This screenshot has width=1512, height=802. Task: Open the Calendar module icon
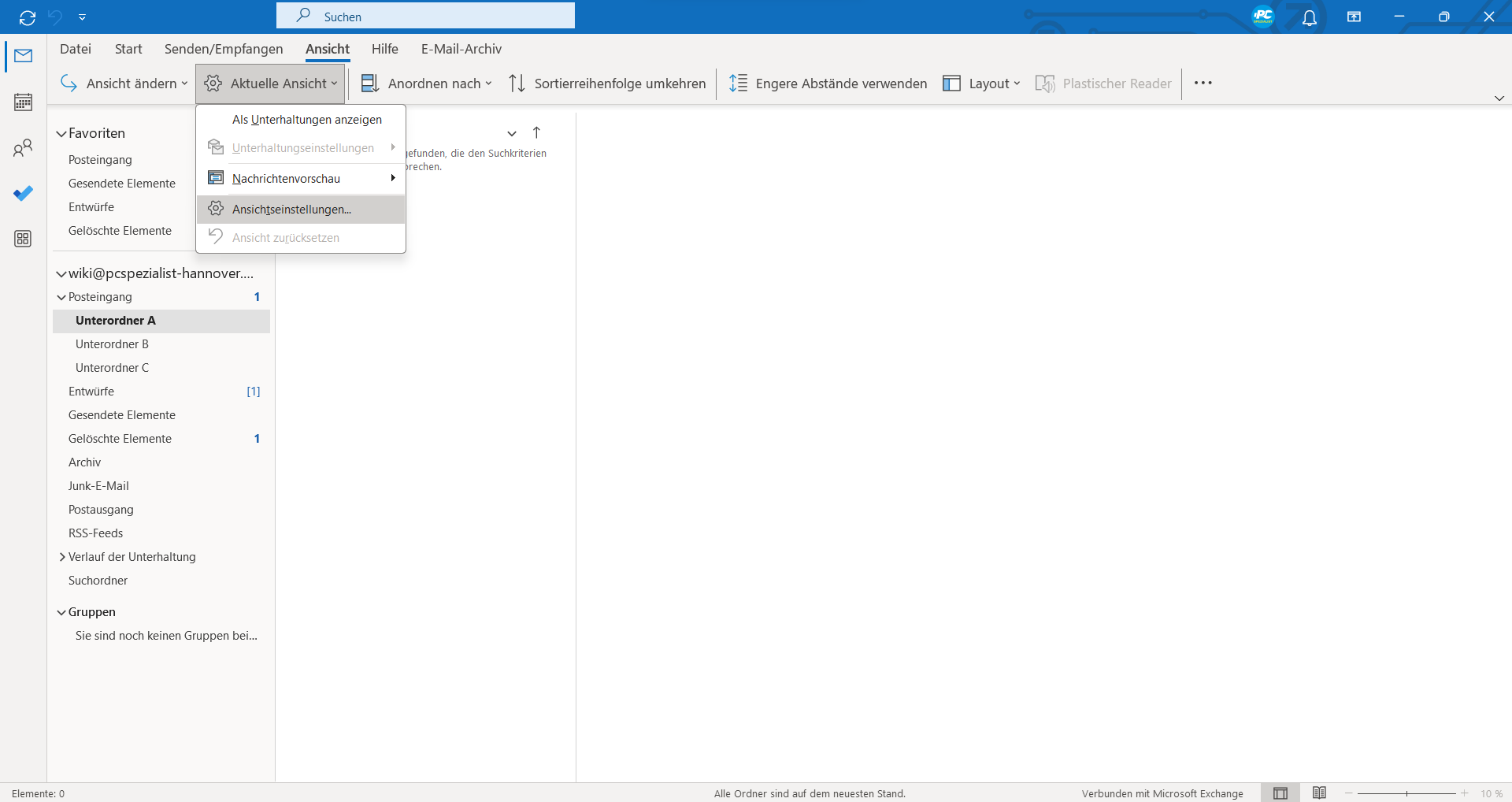23,102
